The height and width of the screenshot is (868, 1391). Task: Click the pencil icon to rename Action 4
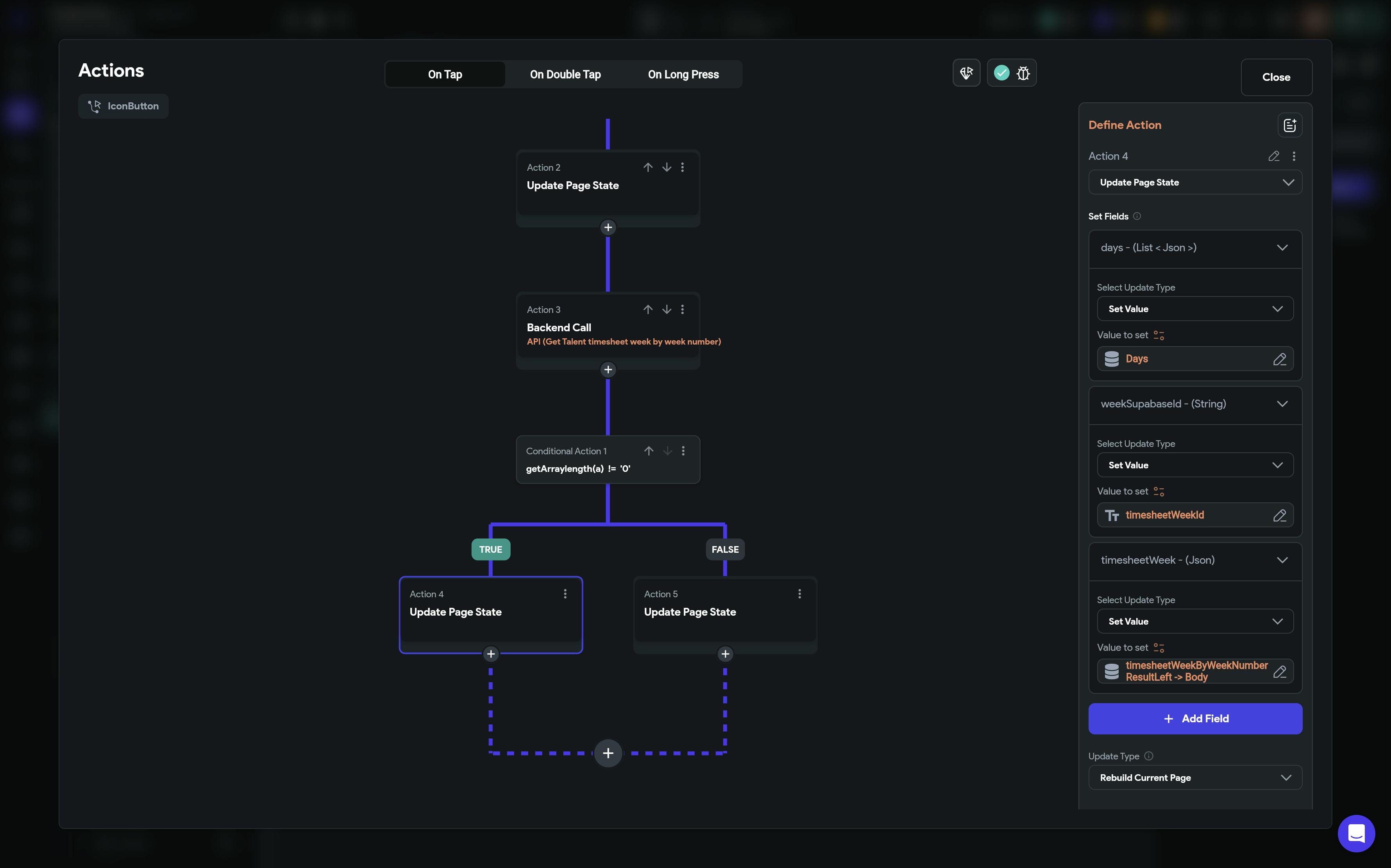tap(1273, 156)
